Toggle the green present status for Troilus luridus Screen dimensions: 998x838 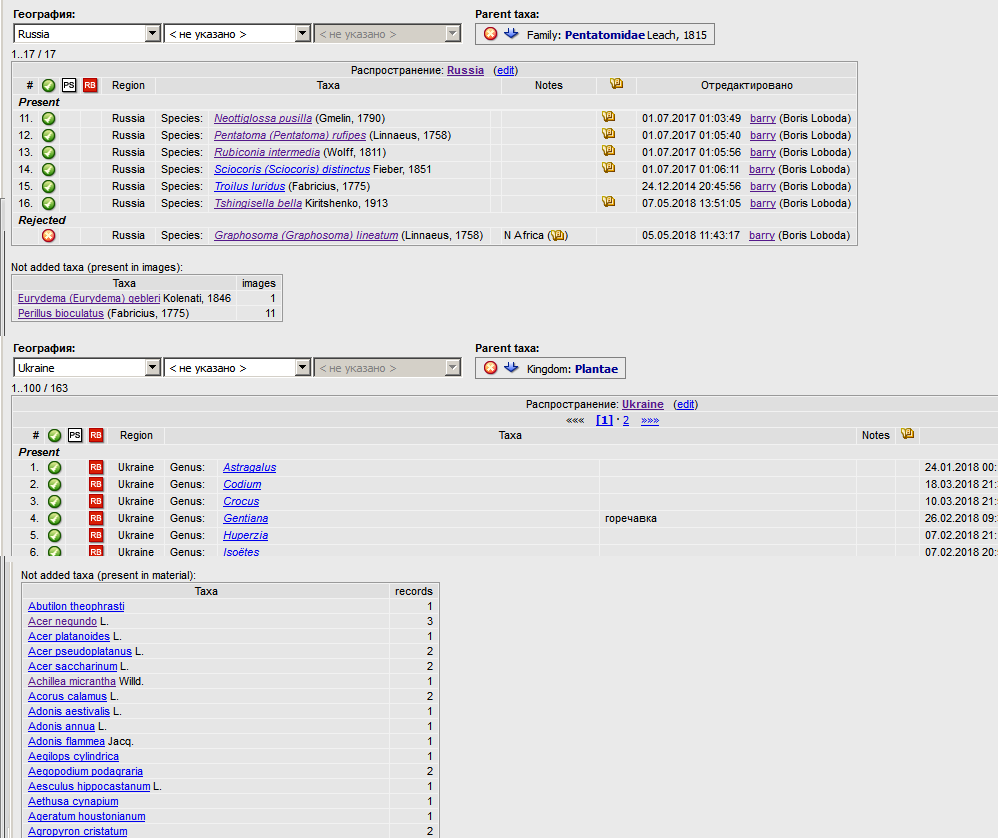click(x=48, y=186)
